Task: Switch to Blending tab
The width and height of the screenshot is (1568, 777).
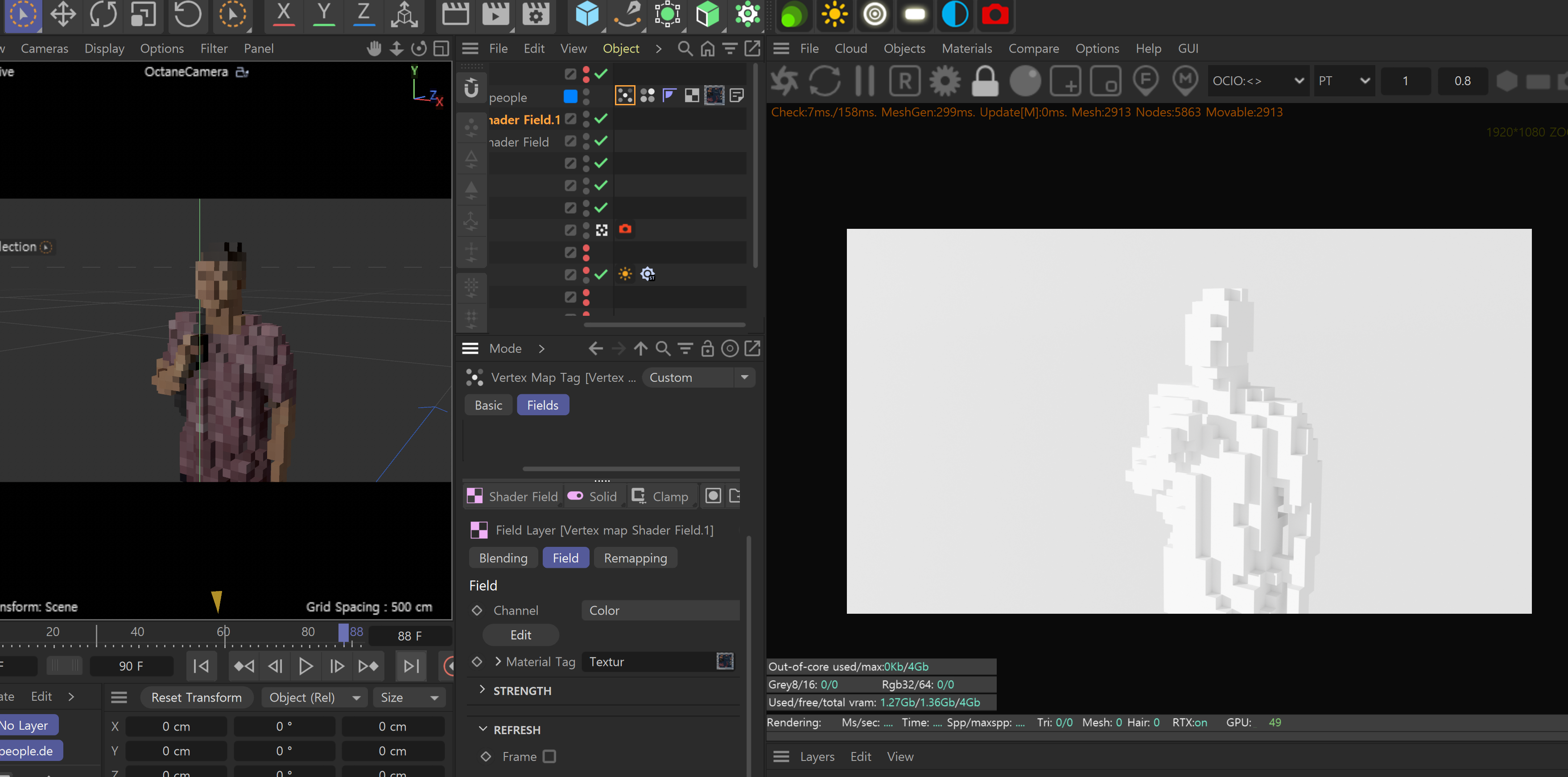Action: tap(503, 558)
